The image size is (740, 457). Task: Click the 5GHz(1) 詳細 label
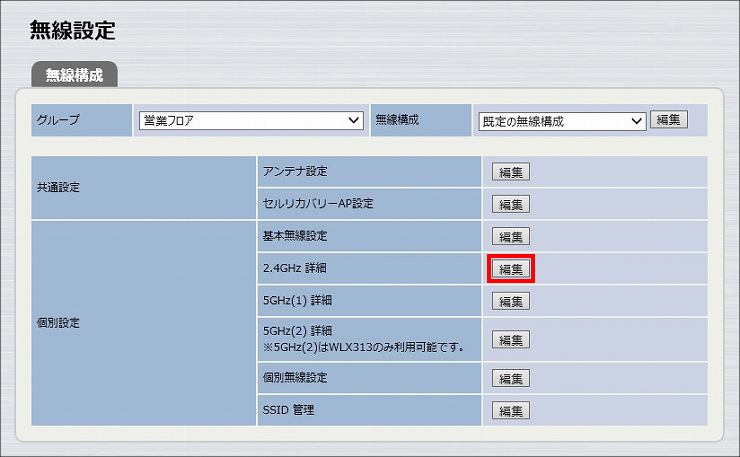click(297, 300)
